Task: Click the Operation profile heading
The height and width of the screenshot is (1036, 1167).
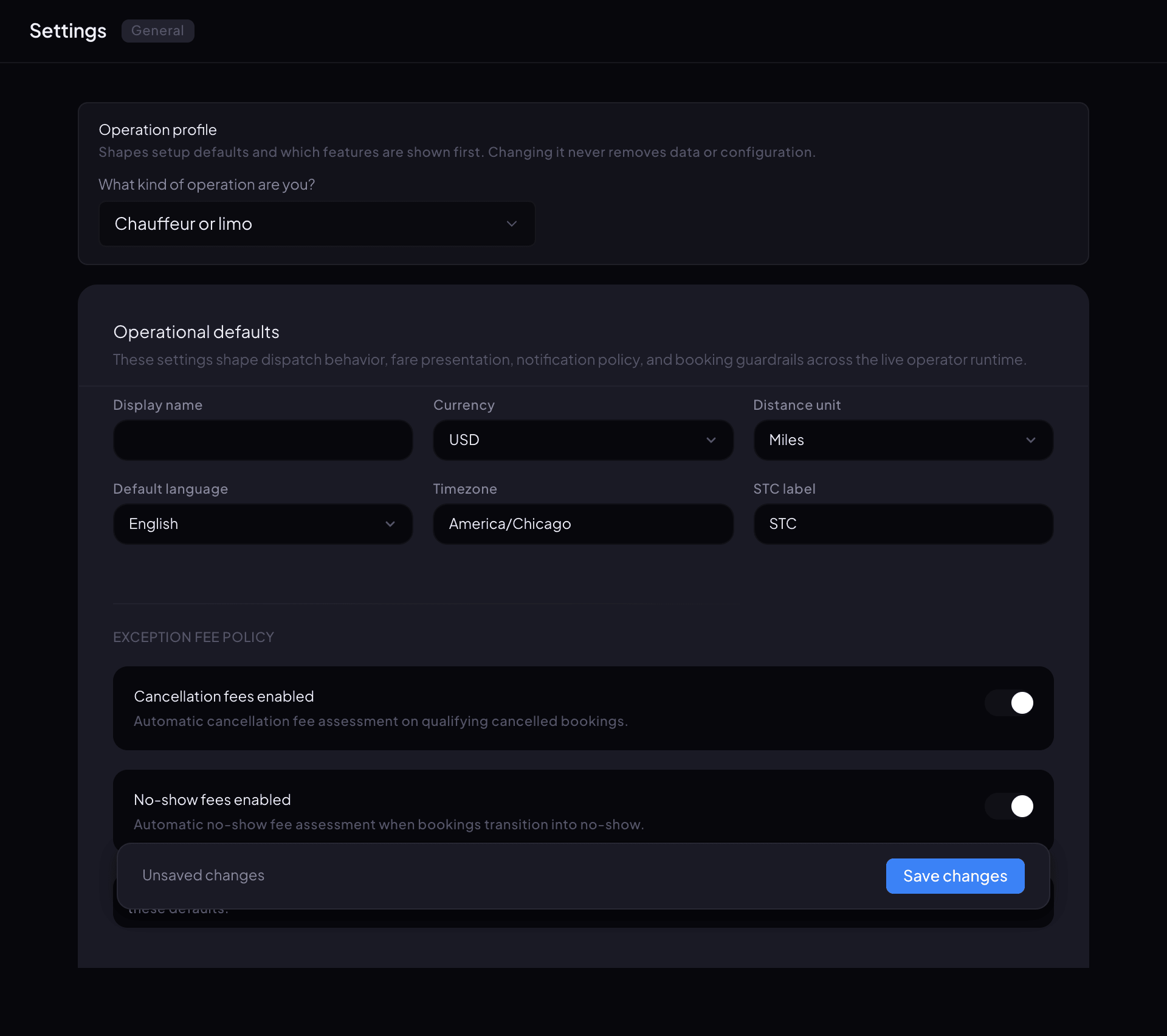Action: (x=157, y=129)
